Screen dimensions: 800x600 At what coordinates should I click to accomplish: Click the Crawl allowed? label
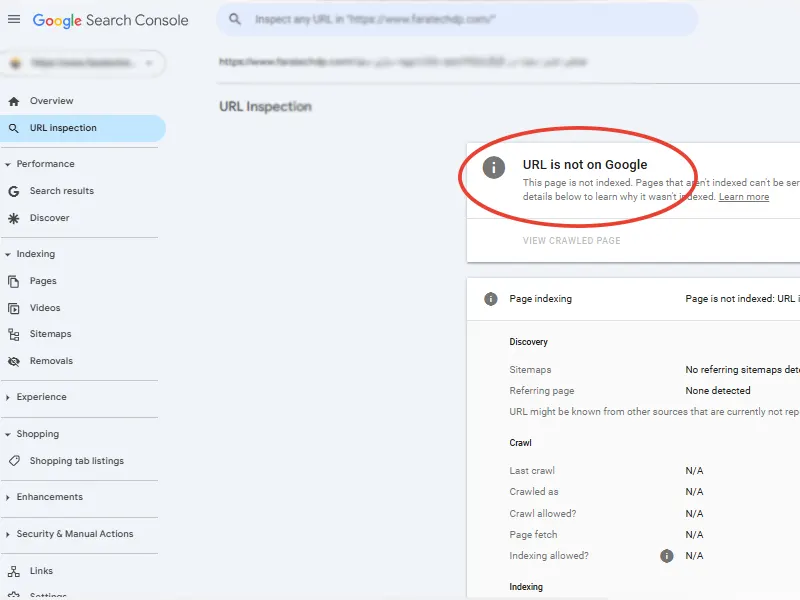pyautogui.click(x=543, y=514)
